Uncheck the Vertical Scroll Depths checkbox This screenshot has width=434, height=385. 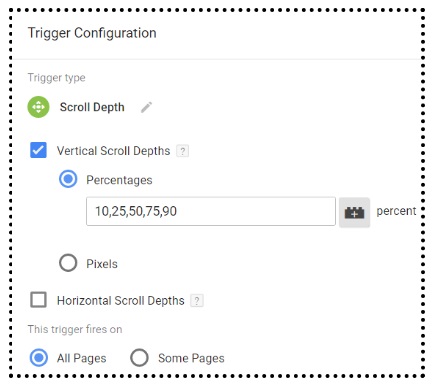pos(38,150)
